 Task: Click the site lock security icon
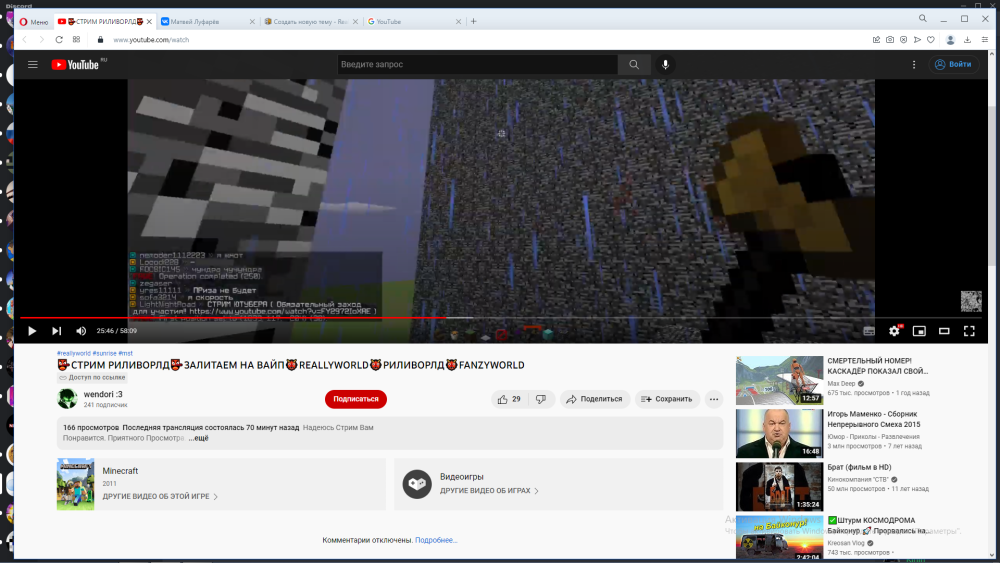click(x=100, y=40)
